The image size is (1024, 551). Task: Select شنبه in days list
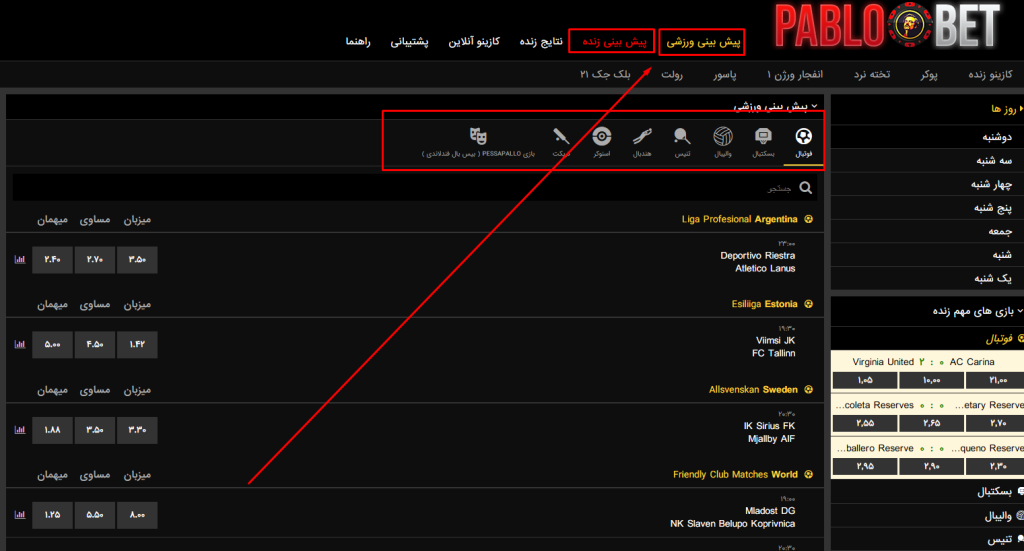point(927,255)
